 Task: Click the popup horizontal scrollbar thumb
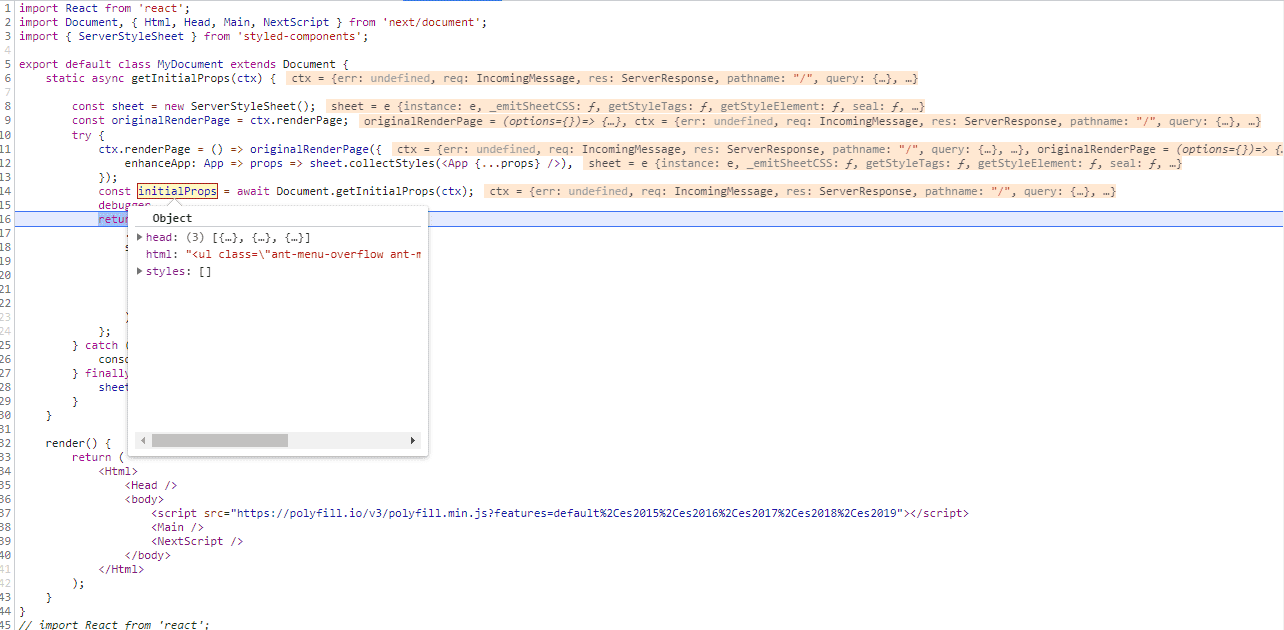[x=219, y=440]
